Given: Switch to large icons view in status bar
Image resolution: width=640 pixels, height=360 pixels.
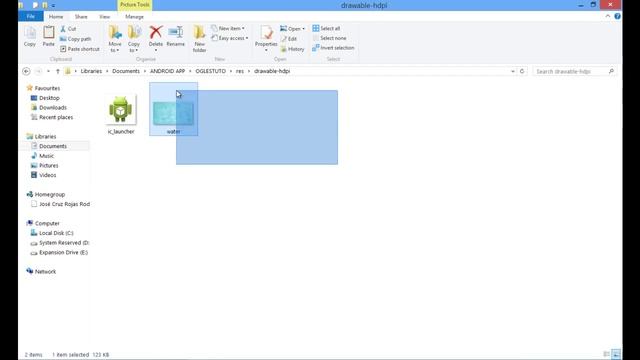Looking at the screenshot, I should pos(616,354).
